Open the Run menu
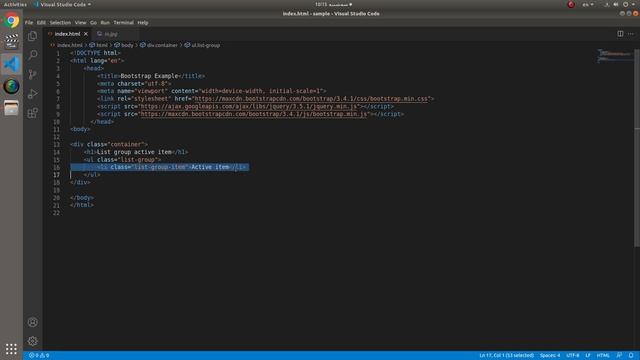This screenshot has height=360, width=640. (x=105, y=22)
